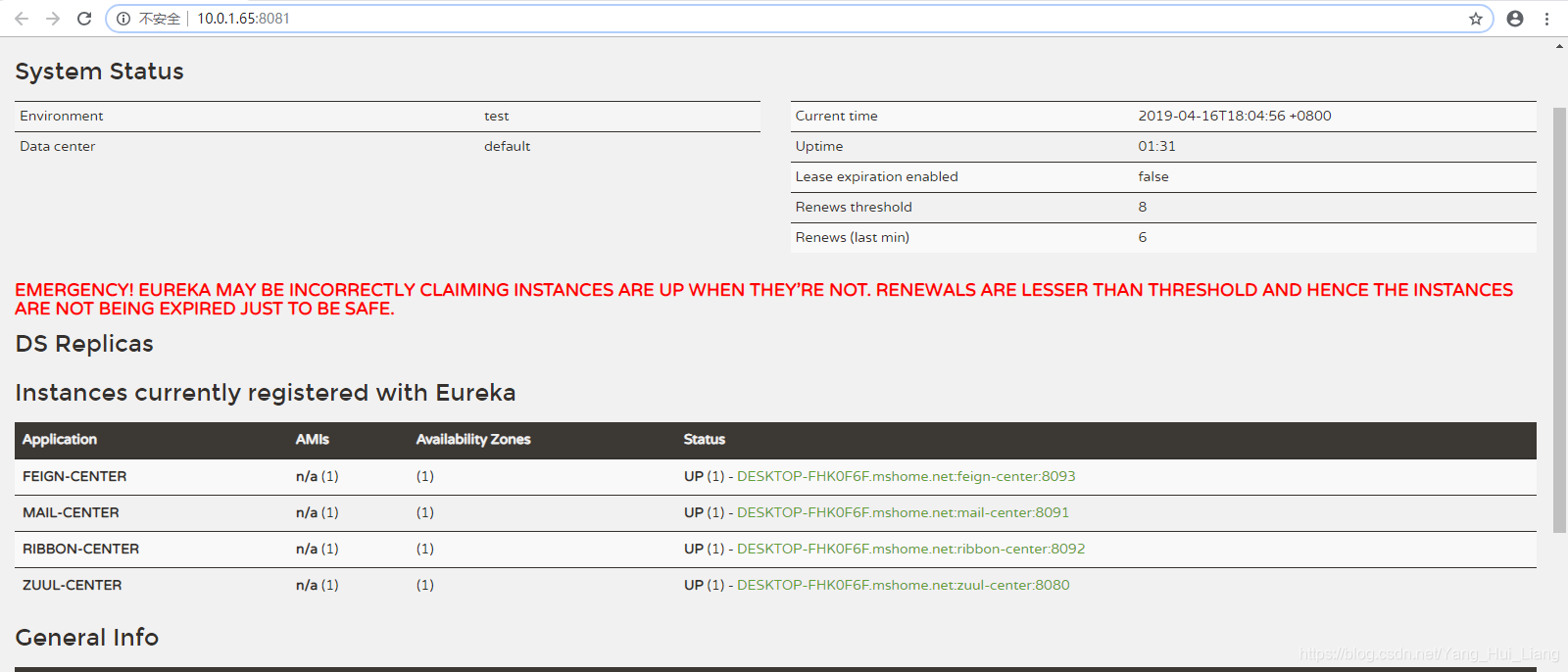Bookmark this page with star icon
Screen dimensions: 1568x672
[x=1476, y=19]
